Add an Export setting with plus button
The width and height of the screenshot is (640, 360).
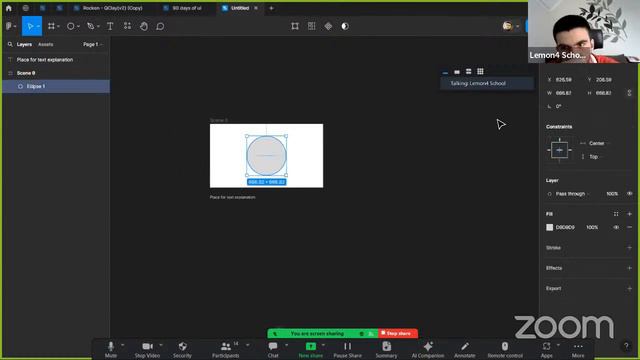[x=629, y=289]
